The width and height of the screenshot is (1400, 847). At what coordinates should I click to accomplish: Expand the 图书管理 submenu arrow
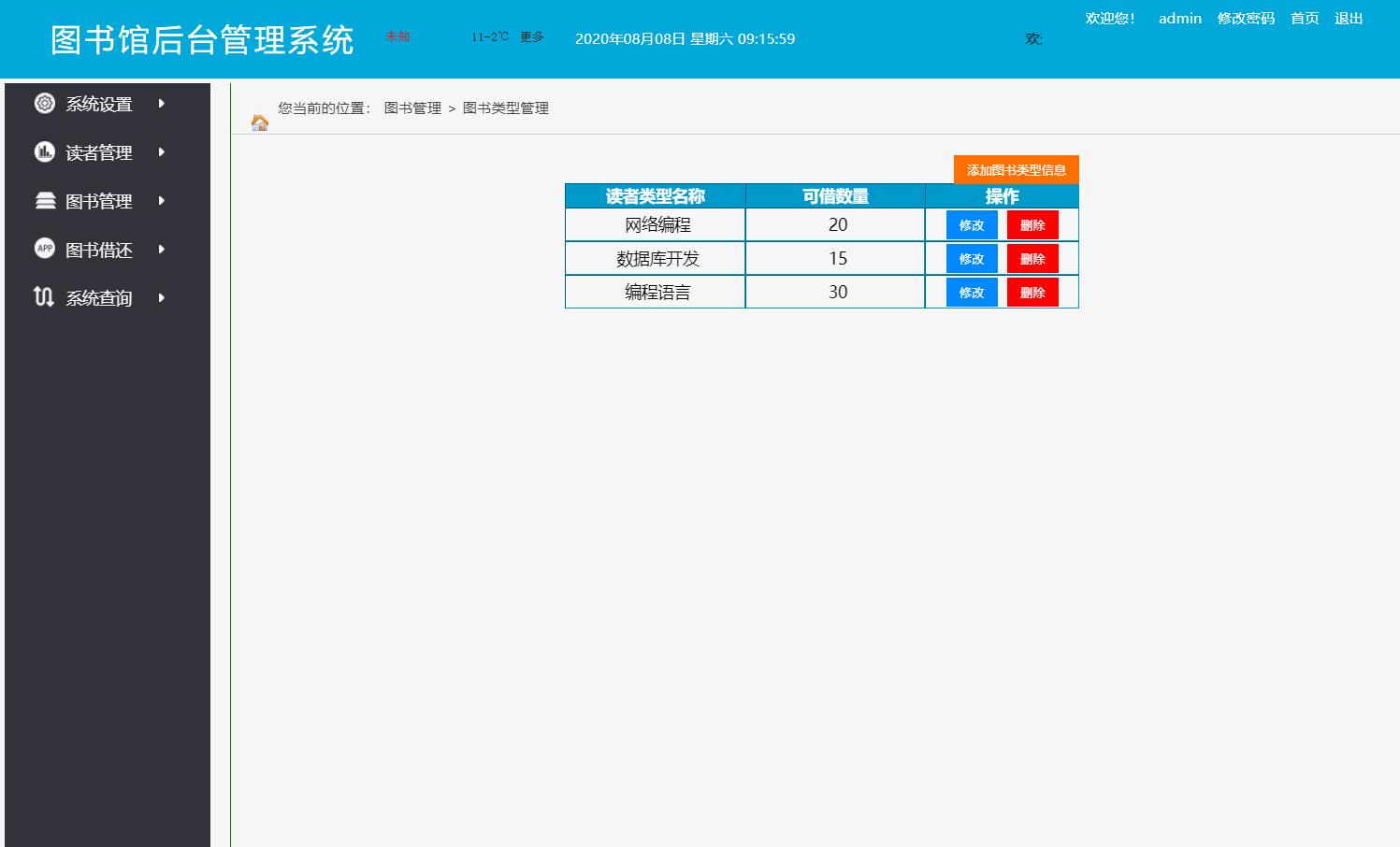(160, 201)
